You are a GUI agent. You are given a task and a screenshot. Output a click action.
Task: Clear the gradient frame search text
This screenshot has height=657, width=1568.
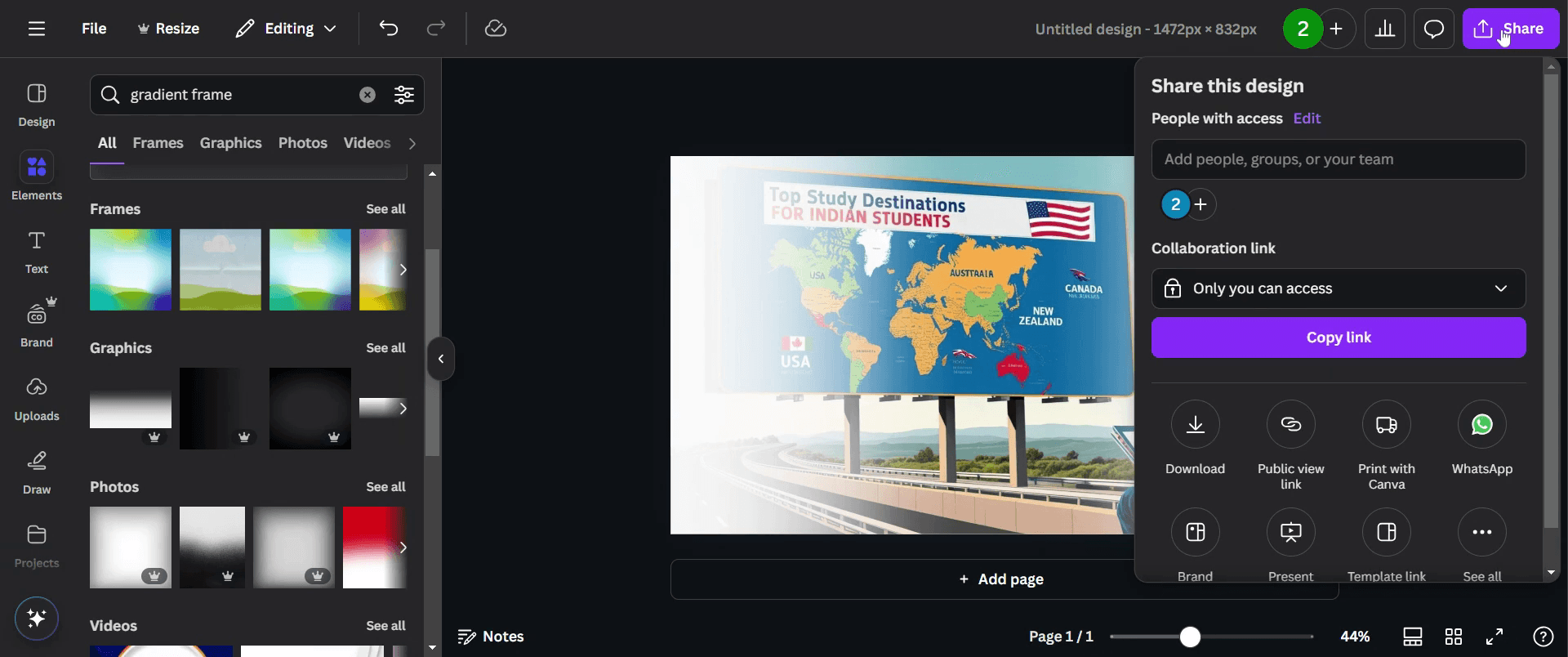(367, 95)
